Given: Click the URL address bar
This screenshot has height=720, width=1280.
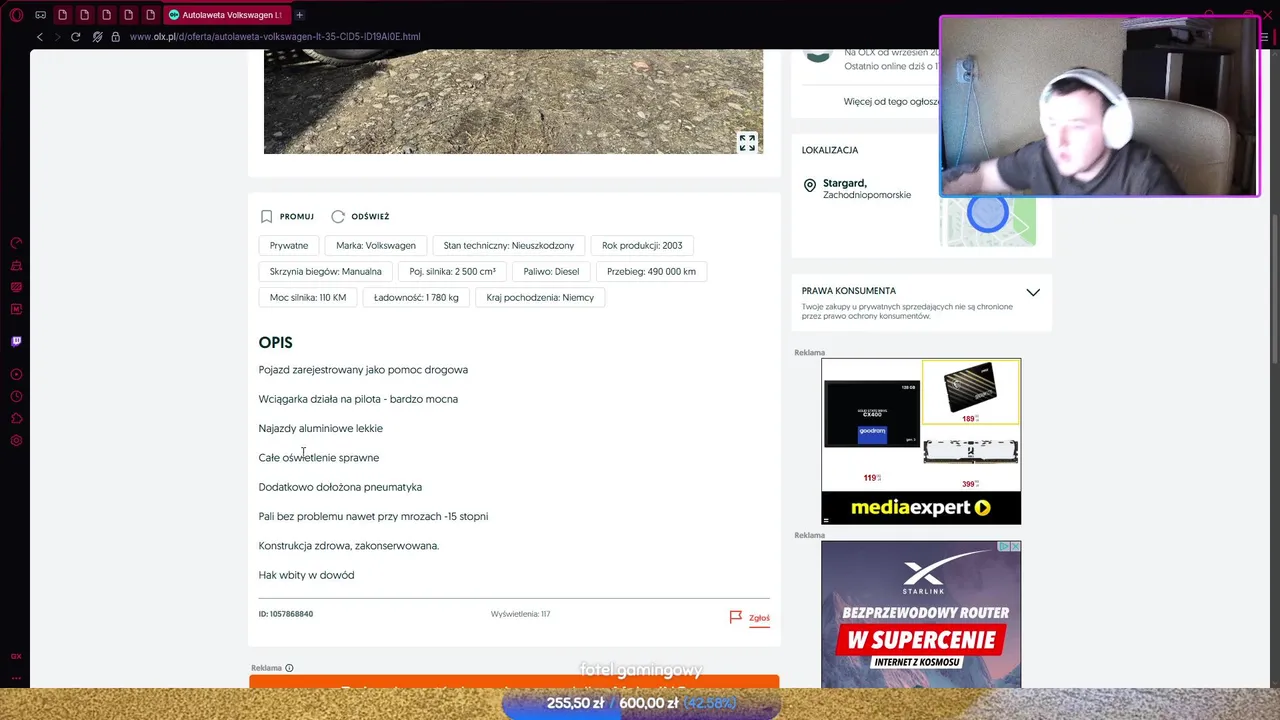Looking at the screenshot, I should [275, 37].
